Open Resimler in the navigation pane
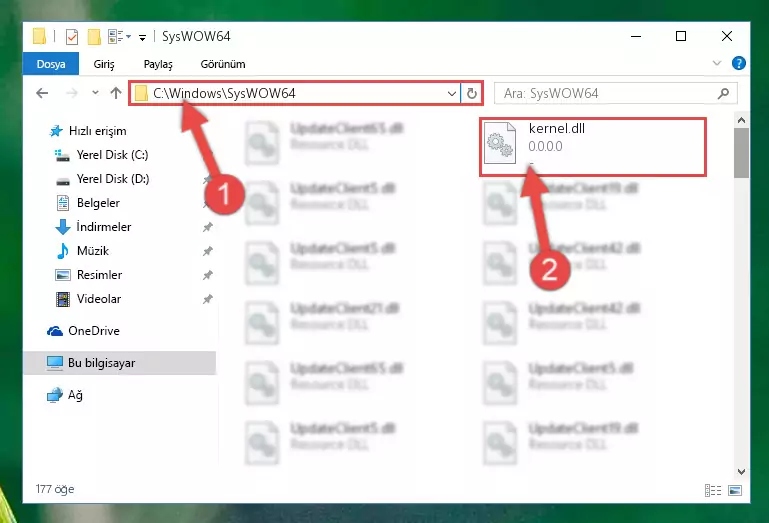The height and width of the screenshot is (523, 769). pyautogui.click(x=99, y=275)
